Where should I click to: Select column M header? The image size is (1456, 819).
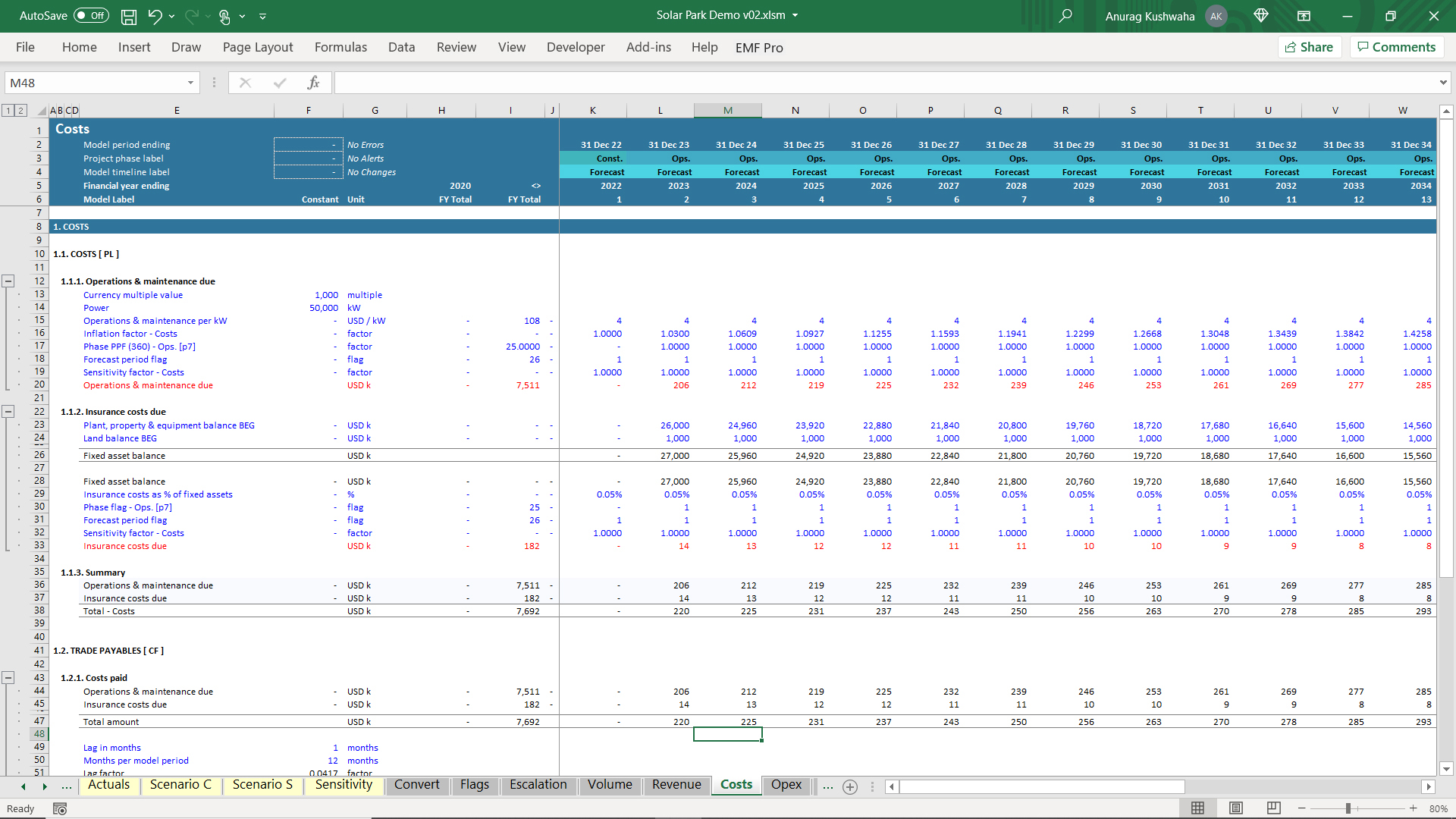727,111
